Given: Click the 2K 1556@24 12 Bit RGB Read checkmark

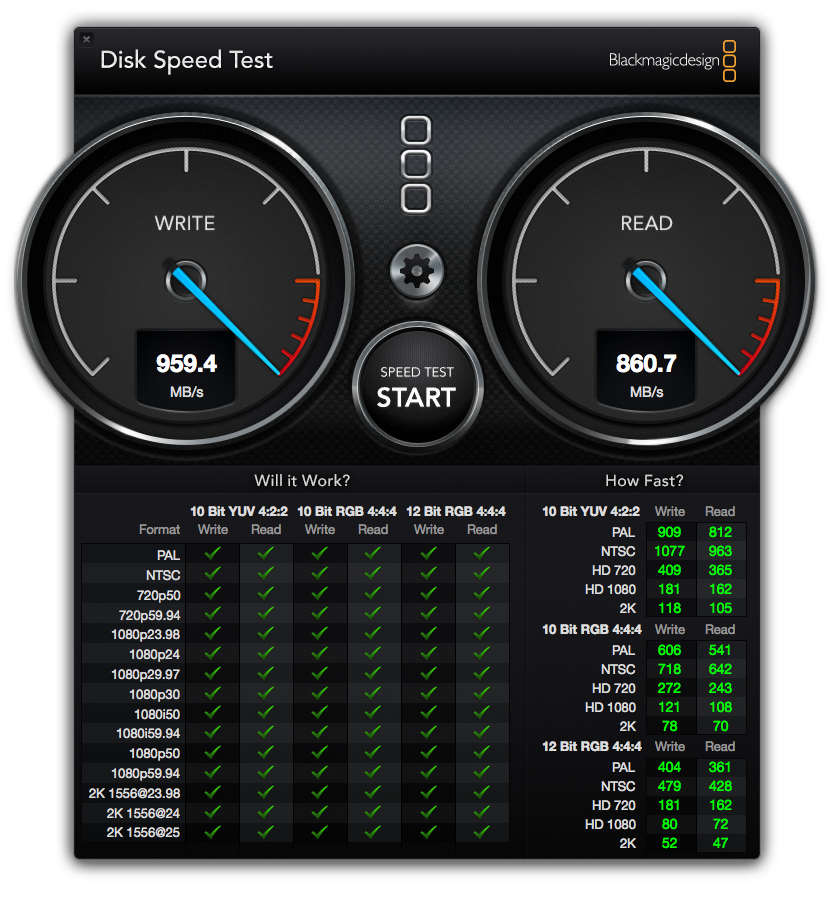Looking at the screenshot, I should click(x=482, y=812).
